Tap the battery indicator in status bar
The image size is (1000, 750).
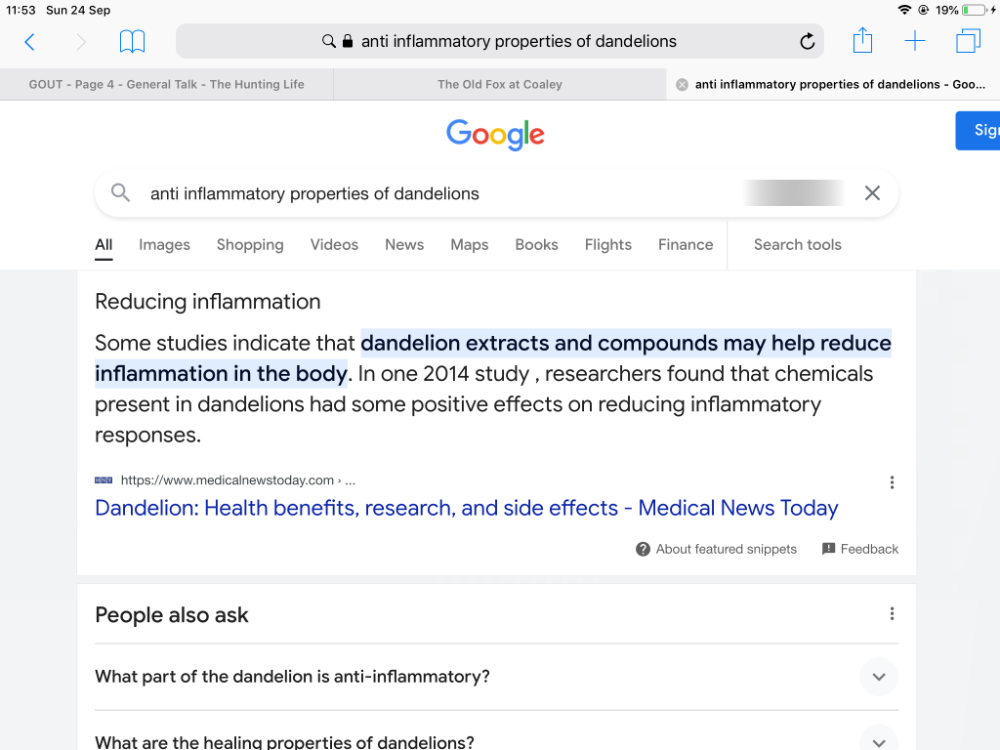(x=974, y=10)
